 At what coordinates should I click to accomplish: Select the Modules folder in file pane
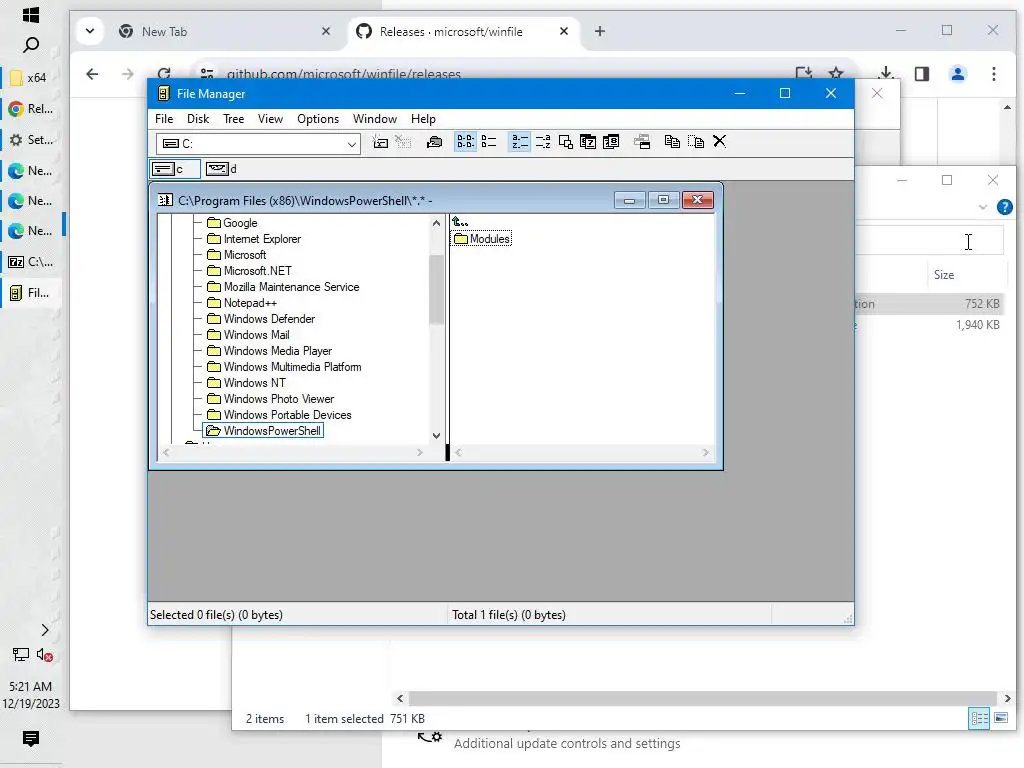point(482,239)
